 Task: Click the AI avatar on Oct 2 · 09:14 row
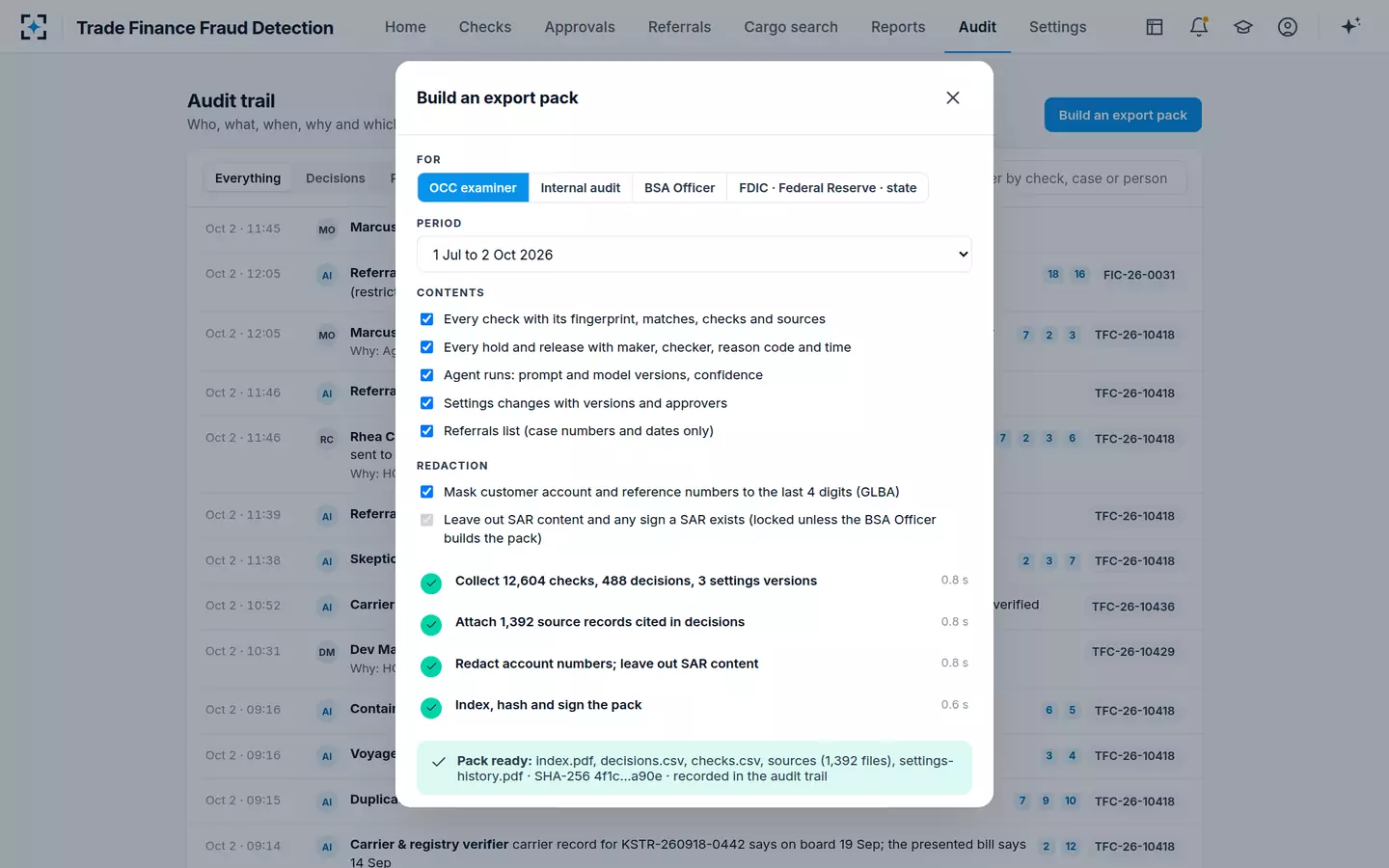327,847
